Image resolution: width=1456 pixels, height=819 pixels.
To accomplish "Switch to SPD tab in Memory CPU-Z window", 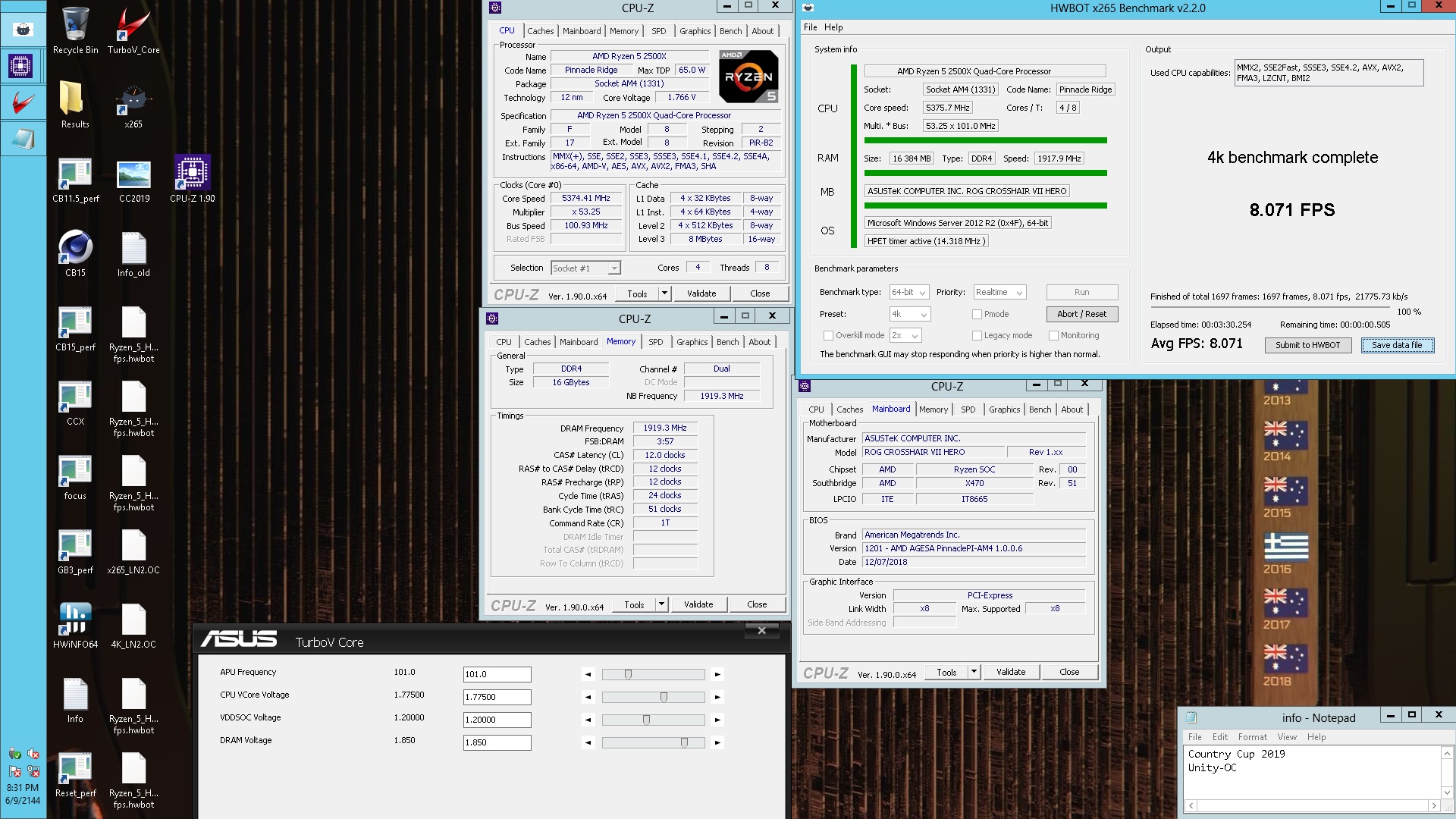I will 655,342.
